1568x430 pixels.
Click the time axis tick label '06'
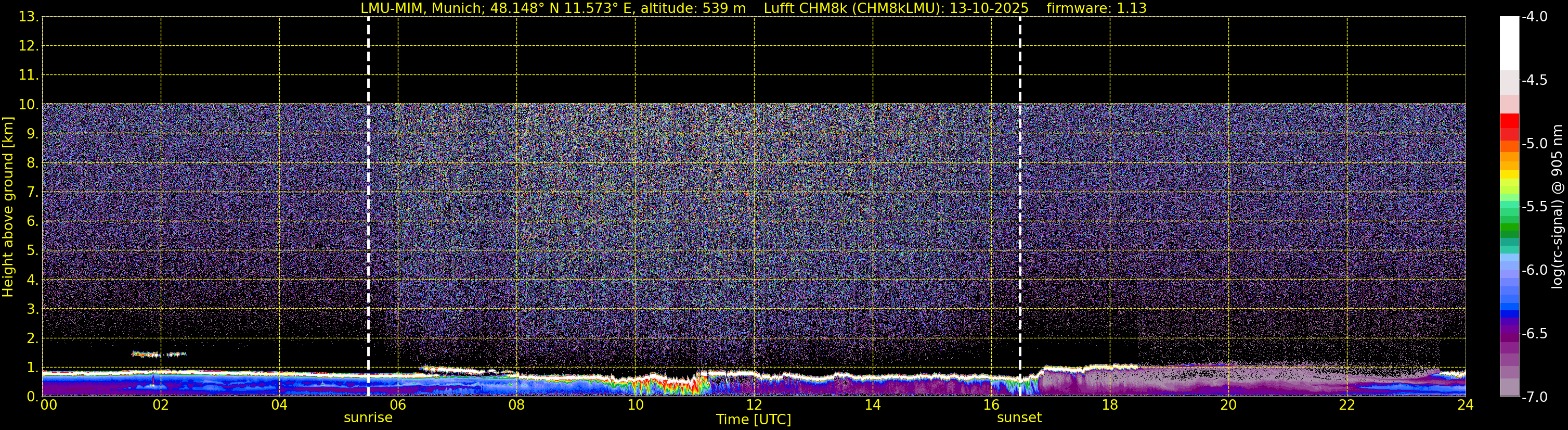(398, 406)
